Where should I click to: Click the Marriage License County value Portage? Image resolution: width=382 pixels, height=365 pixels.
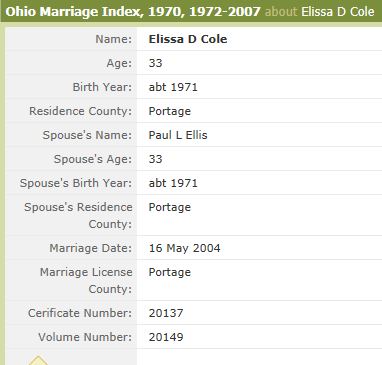(x=170, y=272)
